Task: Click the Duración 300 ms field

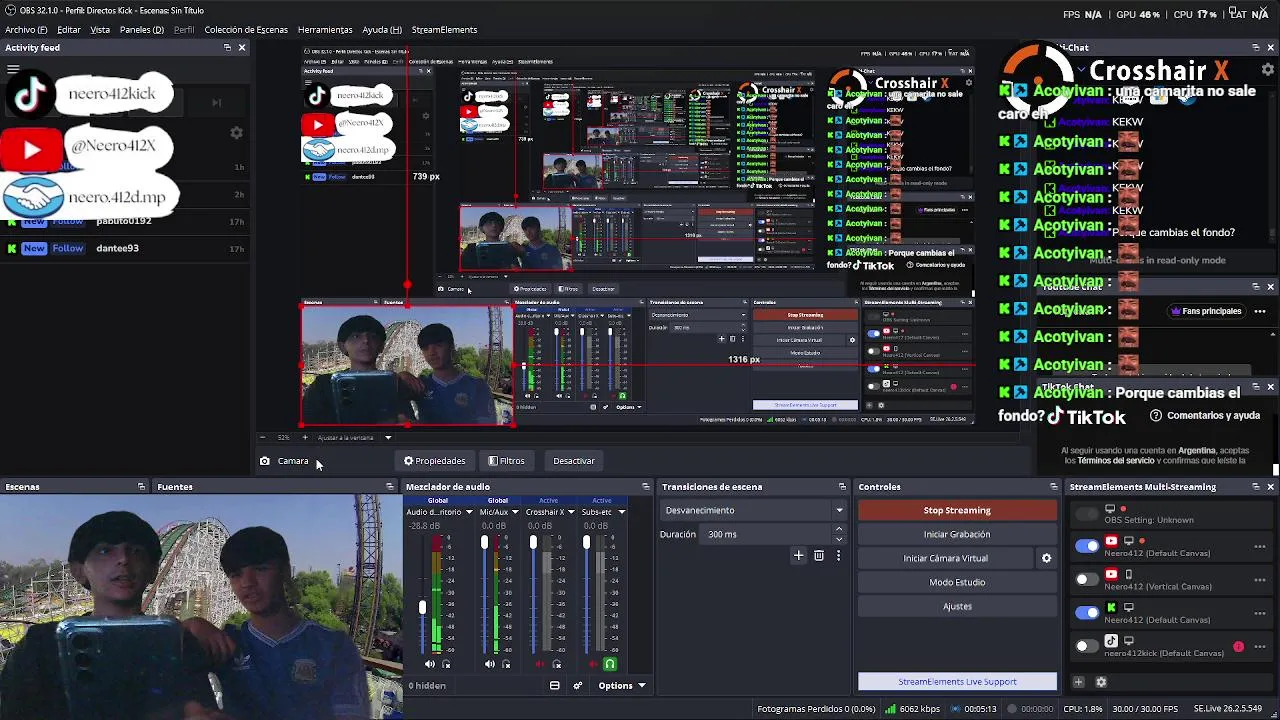Action: pyautogui.click(x=765, y=534)
